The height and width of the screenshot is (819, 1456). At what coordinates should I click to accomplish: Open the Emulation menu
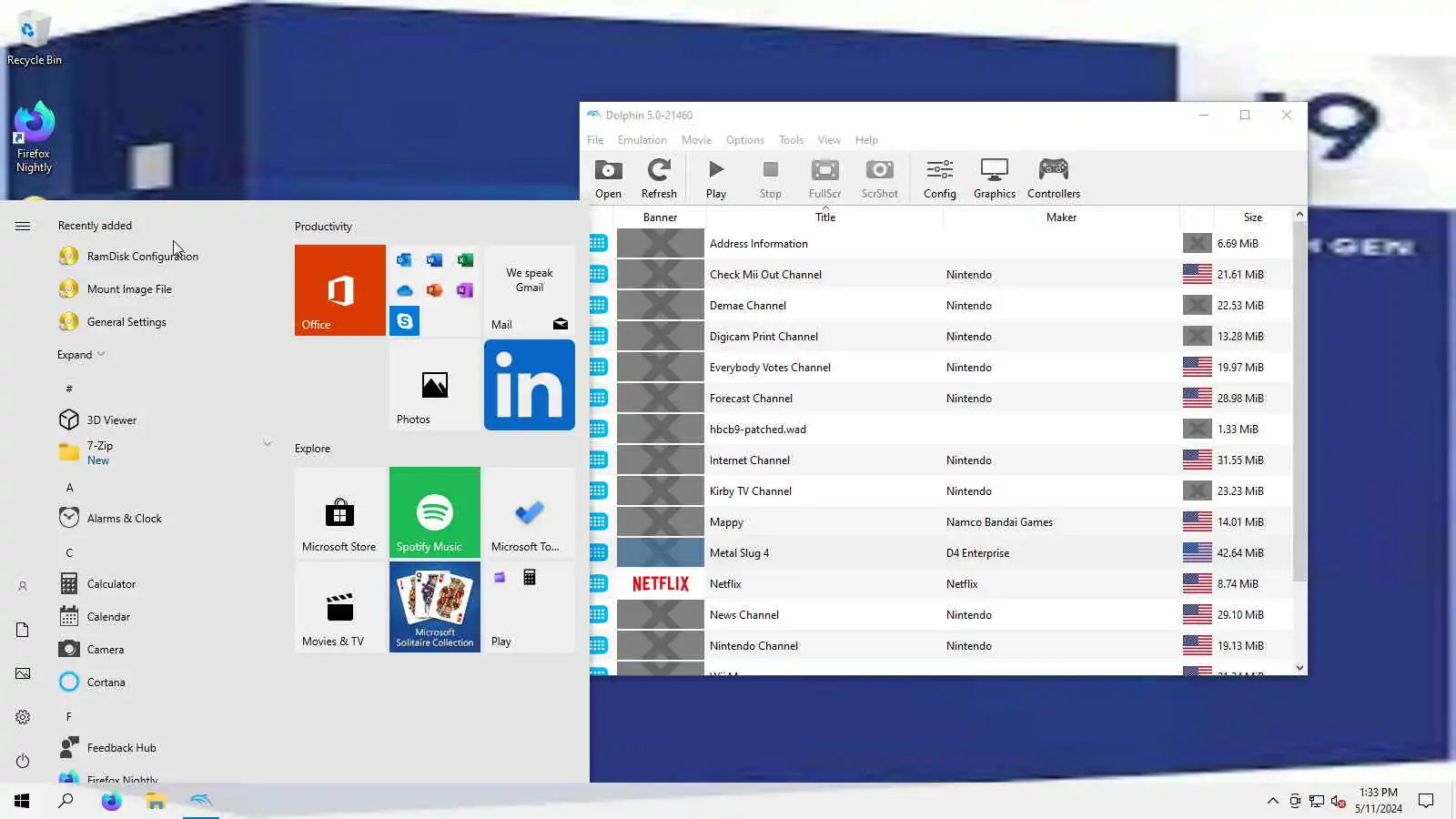tap(642, 140)
